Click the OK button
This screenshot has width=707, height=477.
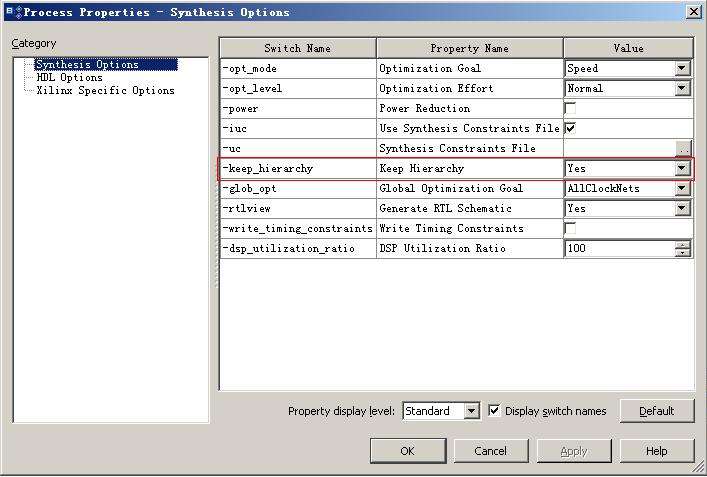(x=408, y=451)
